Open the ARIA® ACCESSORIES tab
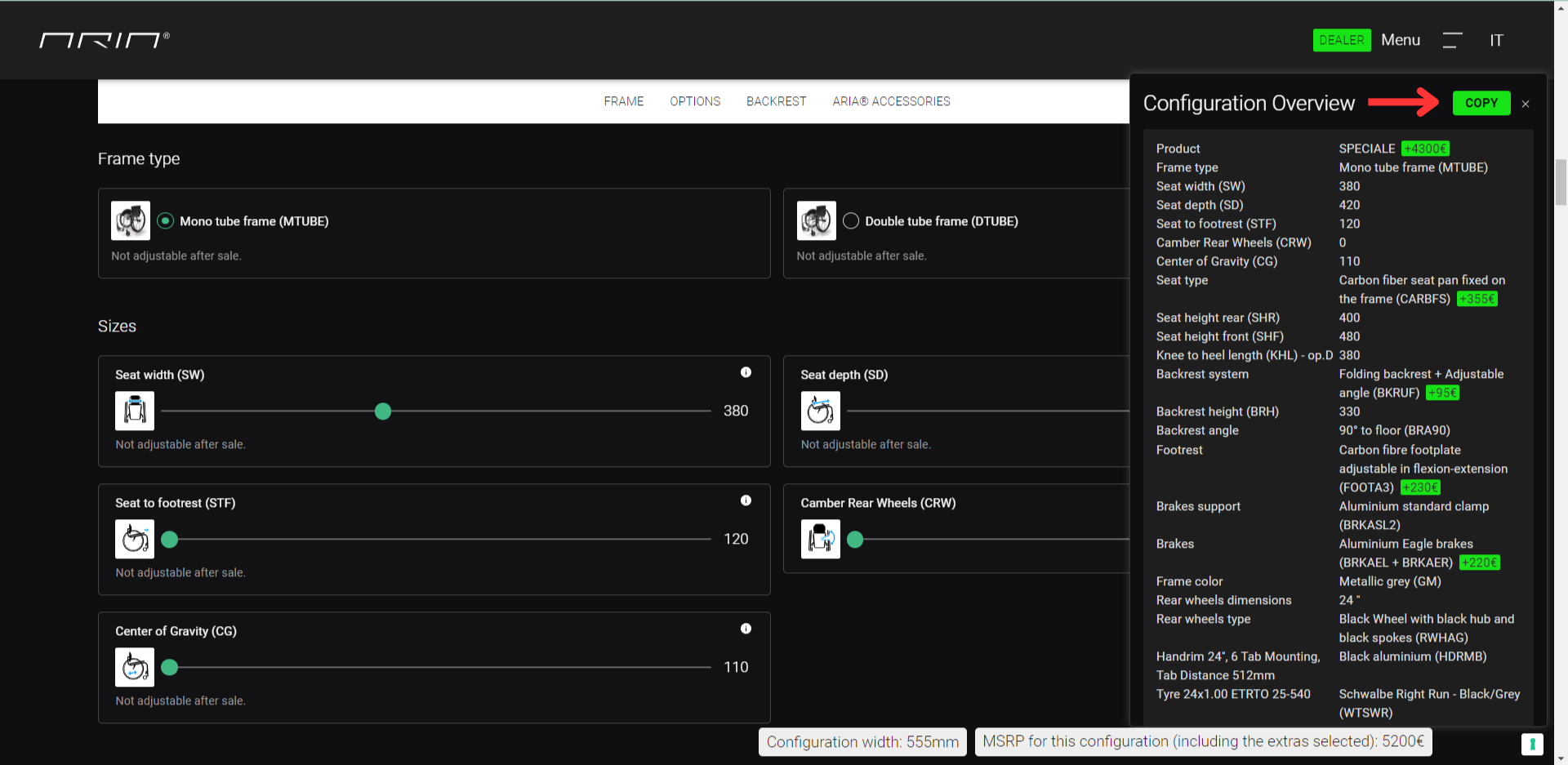 (891, 101)
